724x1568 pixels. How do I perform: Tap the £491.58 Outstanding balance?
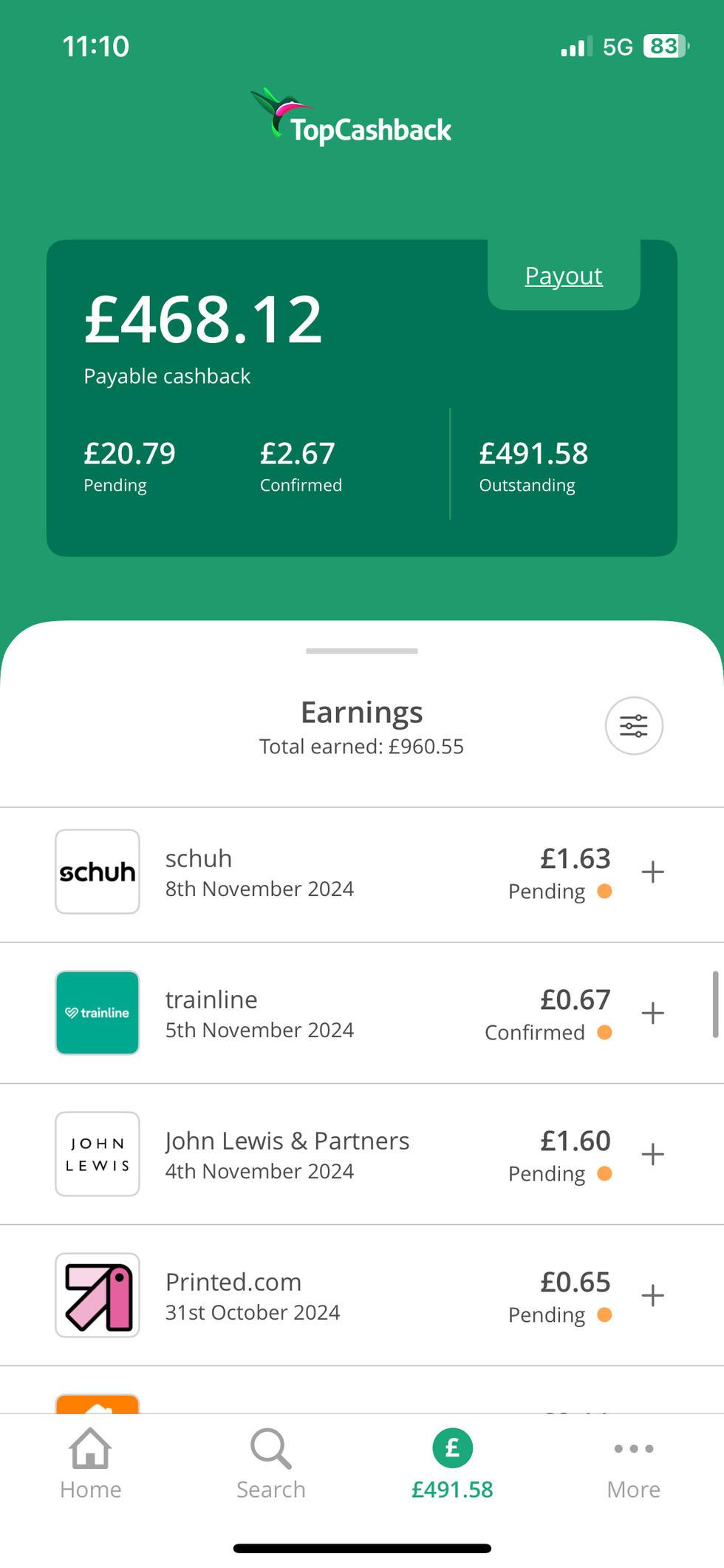pyautogui.click(x=533, y=454)
